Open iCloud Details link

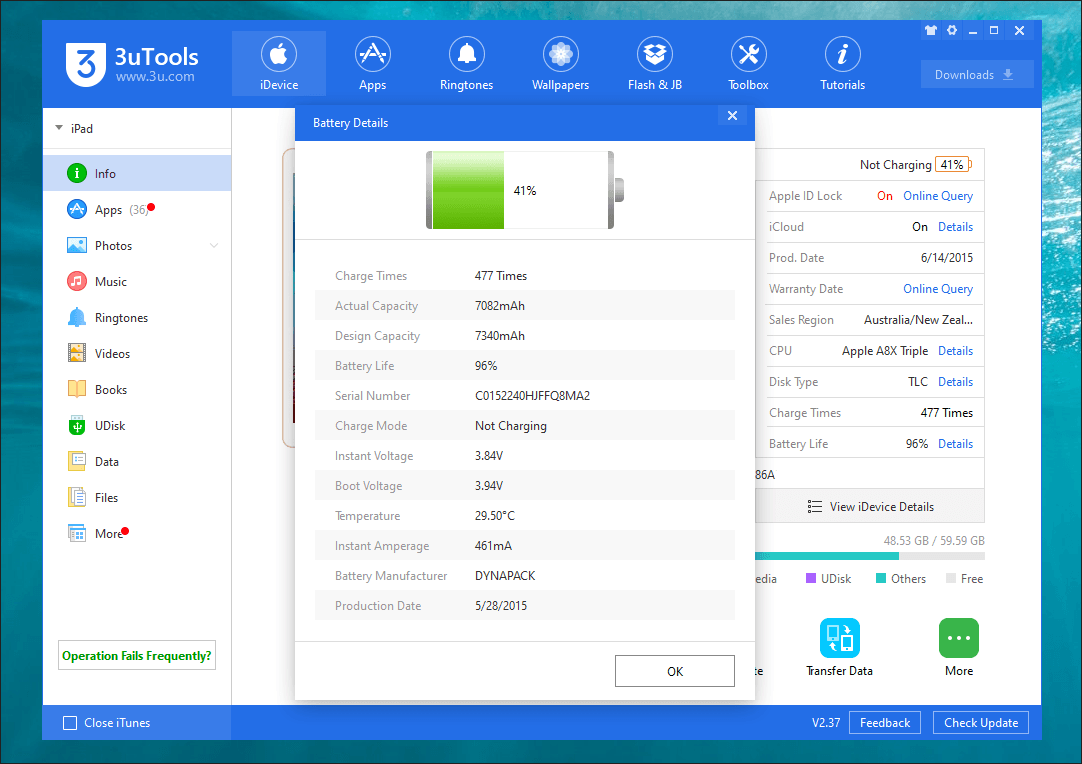click(955, 227)
